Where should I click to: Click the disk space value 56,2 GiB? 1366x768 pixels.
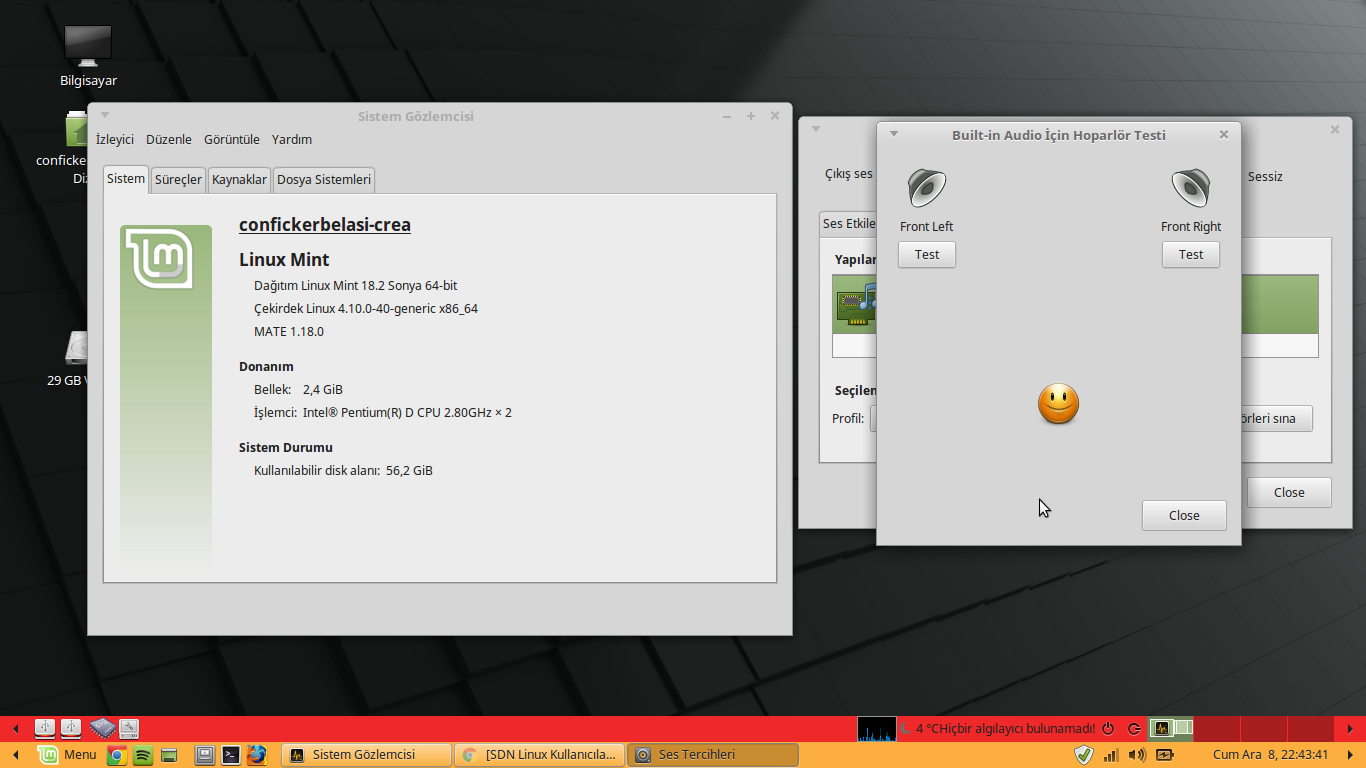pos(409,471)
